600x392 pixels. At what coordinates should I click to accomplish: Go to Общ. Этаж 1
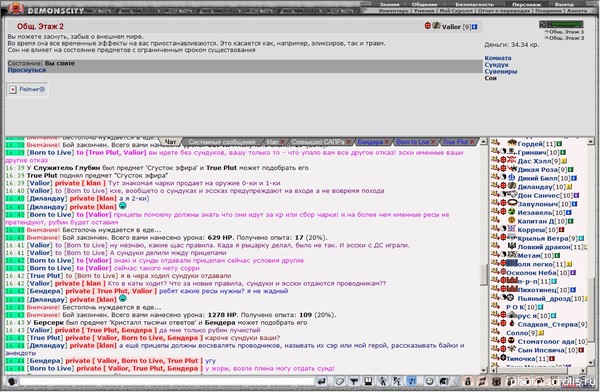tap(566, 32)
